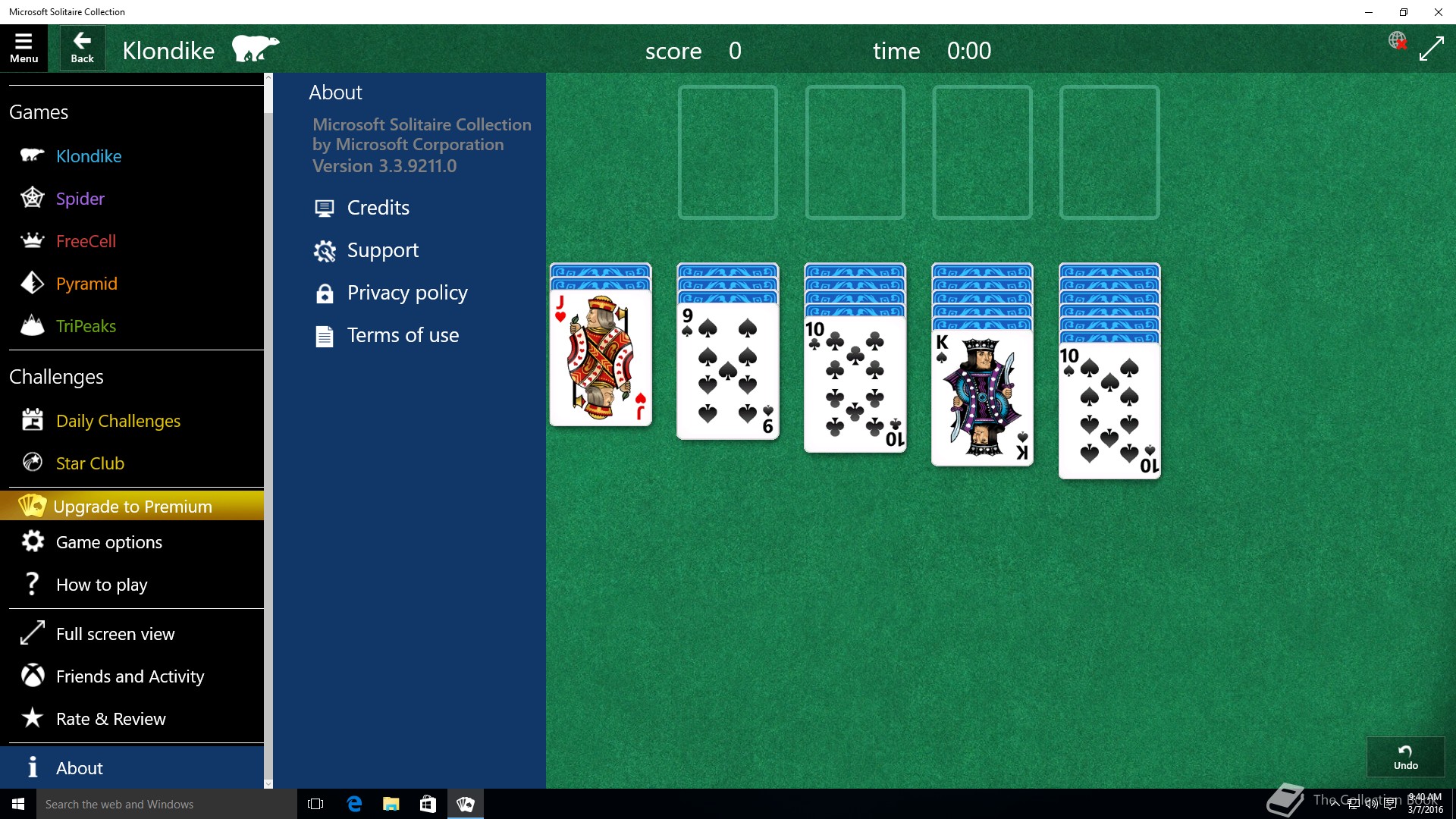Select Klondike in the Games list

pyautogui.click(x=89, y=155)
